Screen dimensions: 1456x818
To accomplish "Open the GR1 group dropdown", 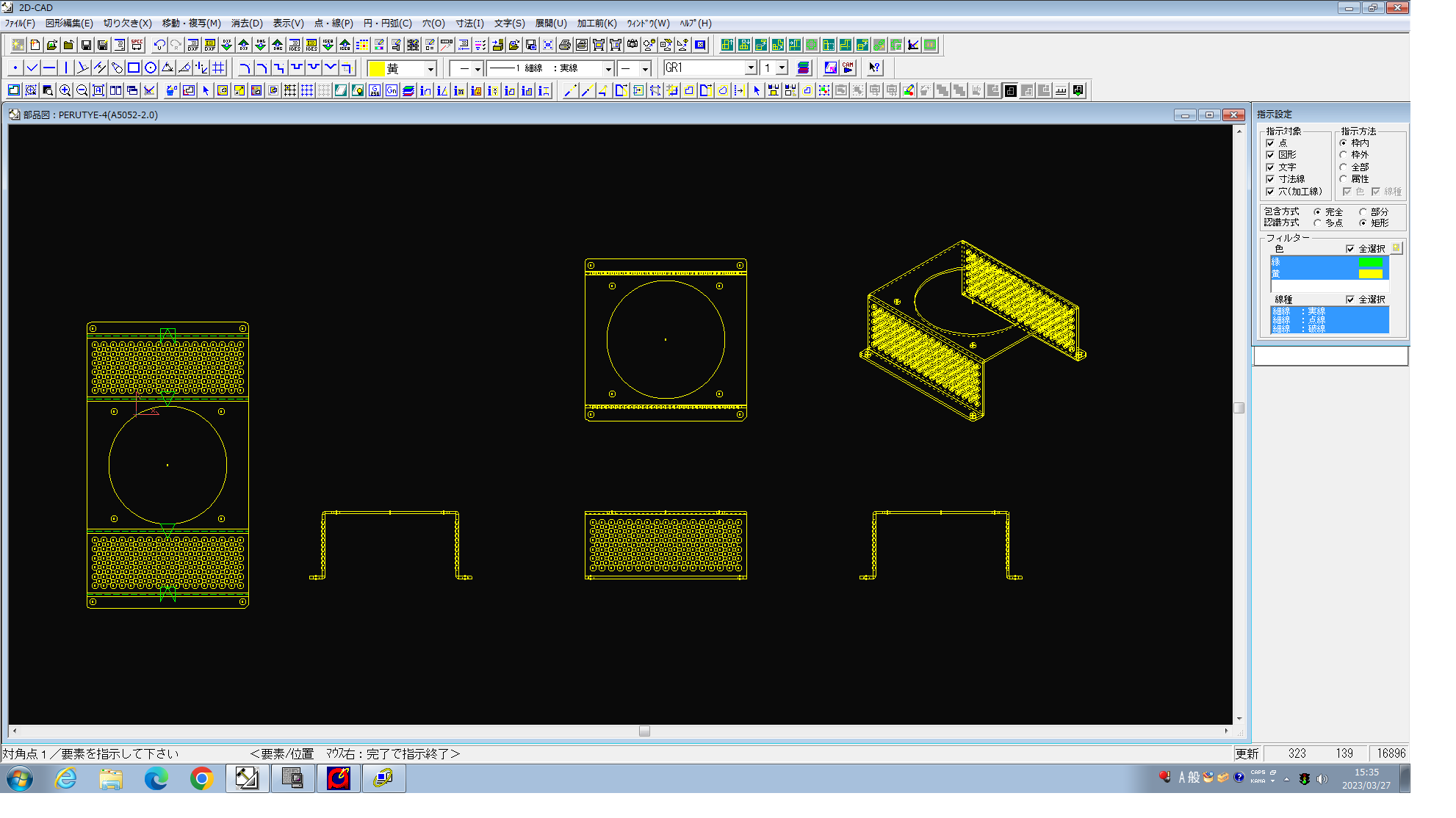I will 750,68.
